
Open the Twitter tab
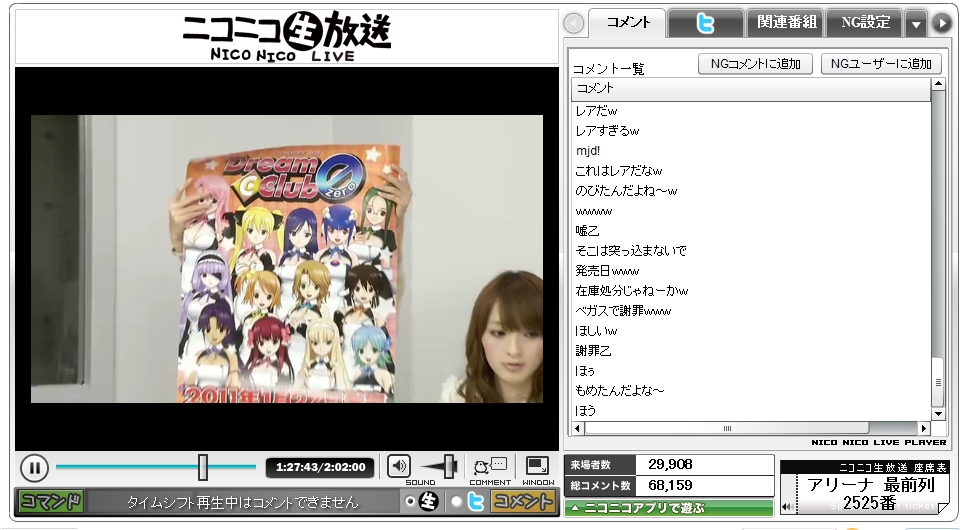pos(705,22)
